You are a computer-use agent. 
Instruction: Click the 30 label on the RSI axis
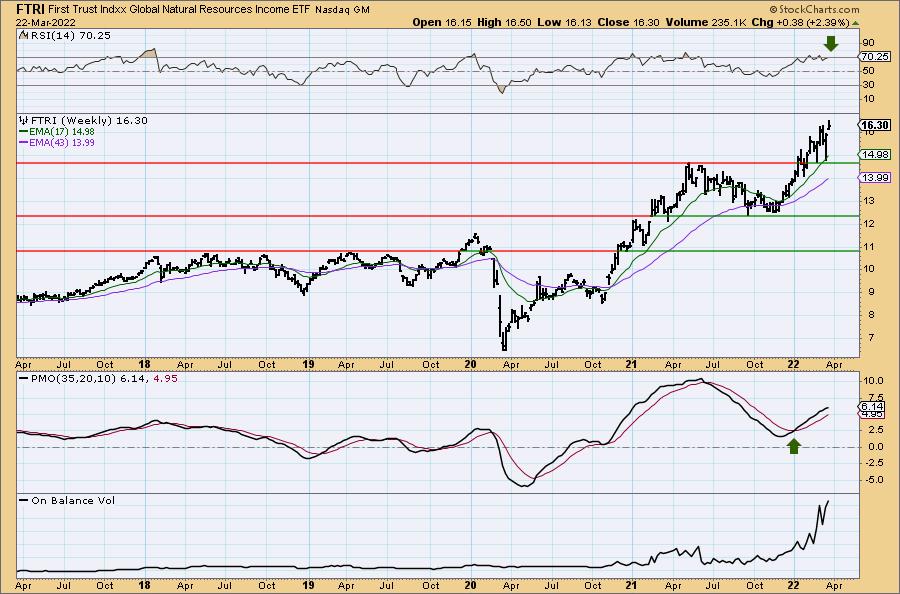tap(868, 85)
